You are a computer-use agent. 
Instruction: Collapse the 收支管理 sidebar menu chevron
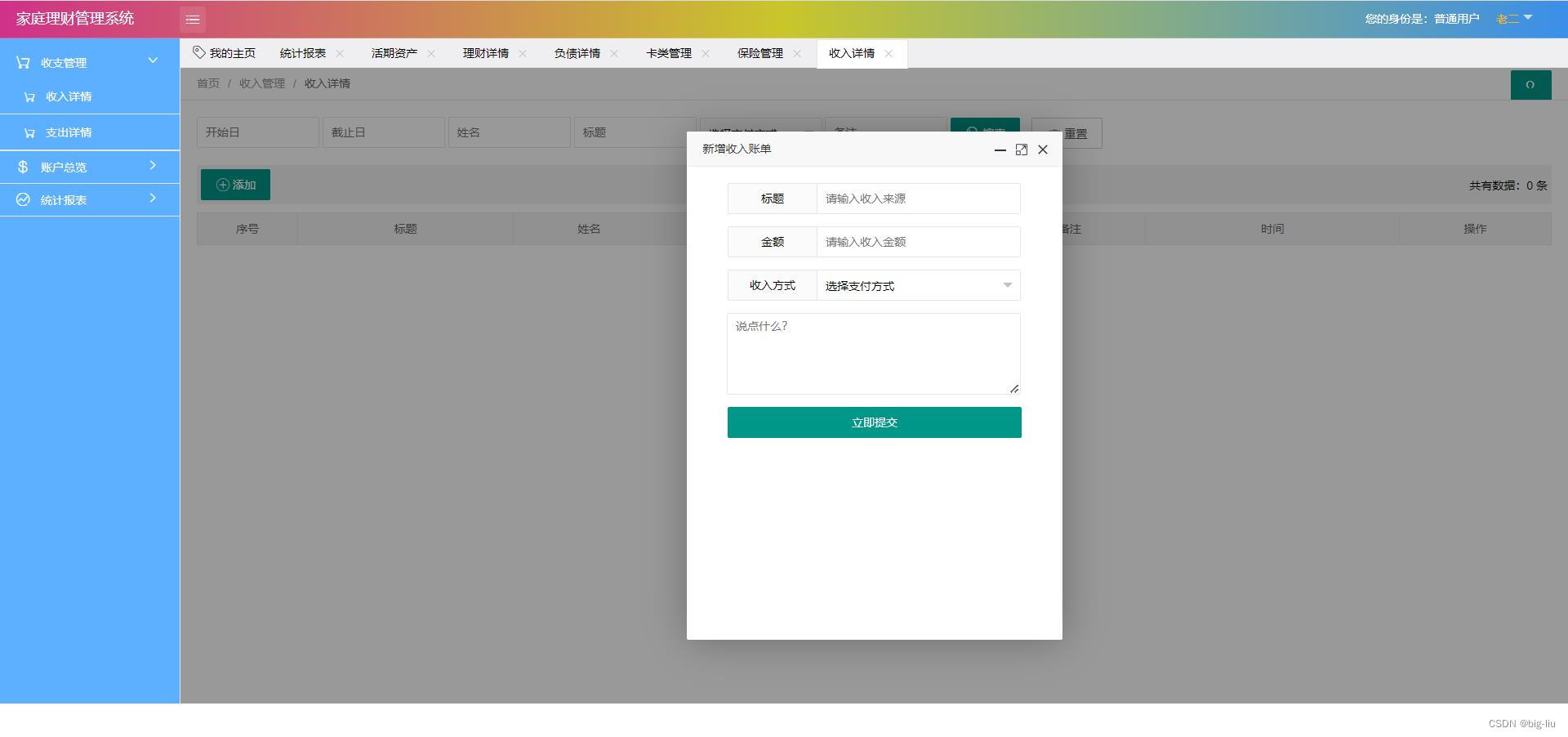click(153, 60)
